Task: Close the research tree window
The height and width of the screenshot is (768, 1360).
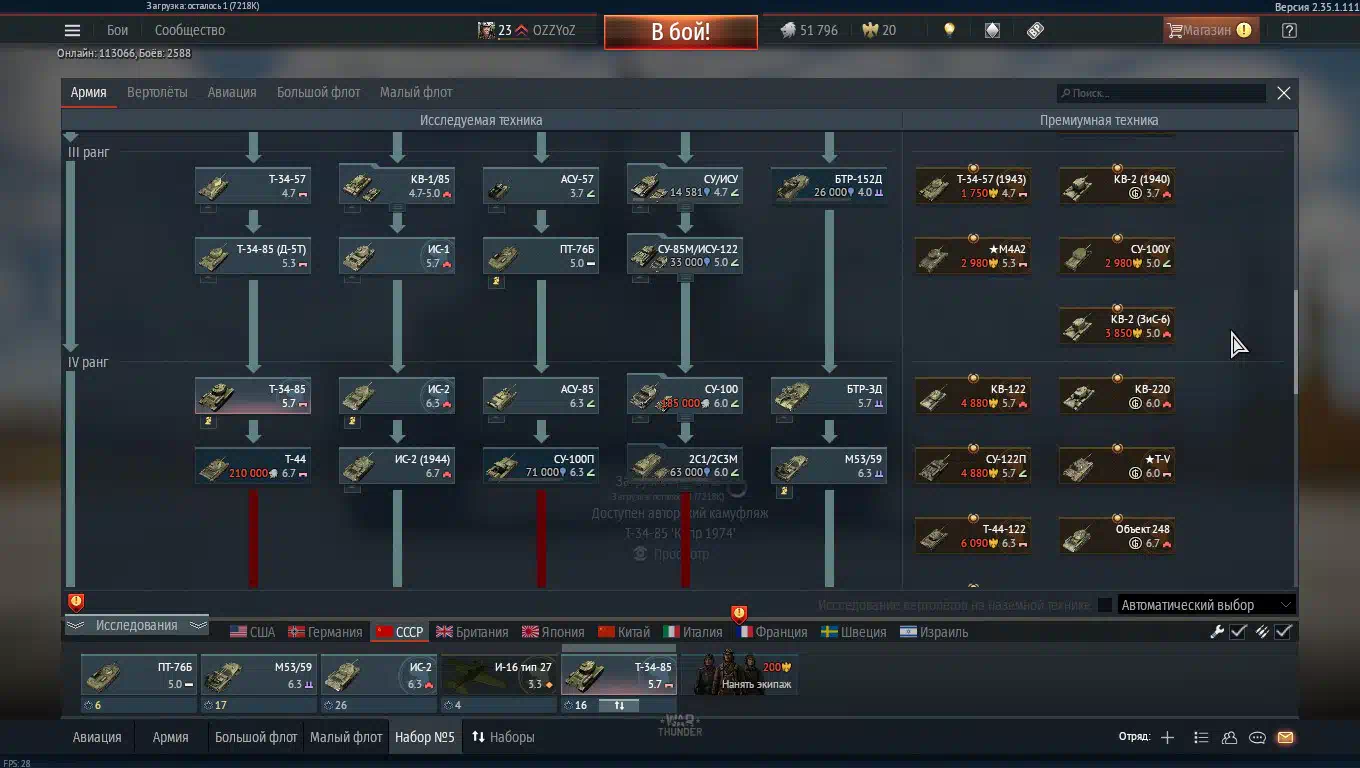Action: coord(1284,93)
